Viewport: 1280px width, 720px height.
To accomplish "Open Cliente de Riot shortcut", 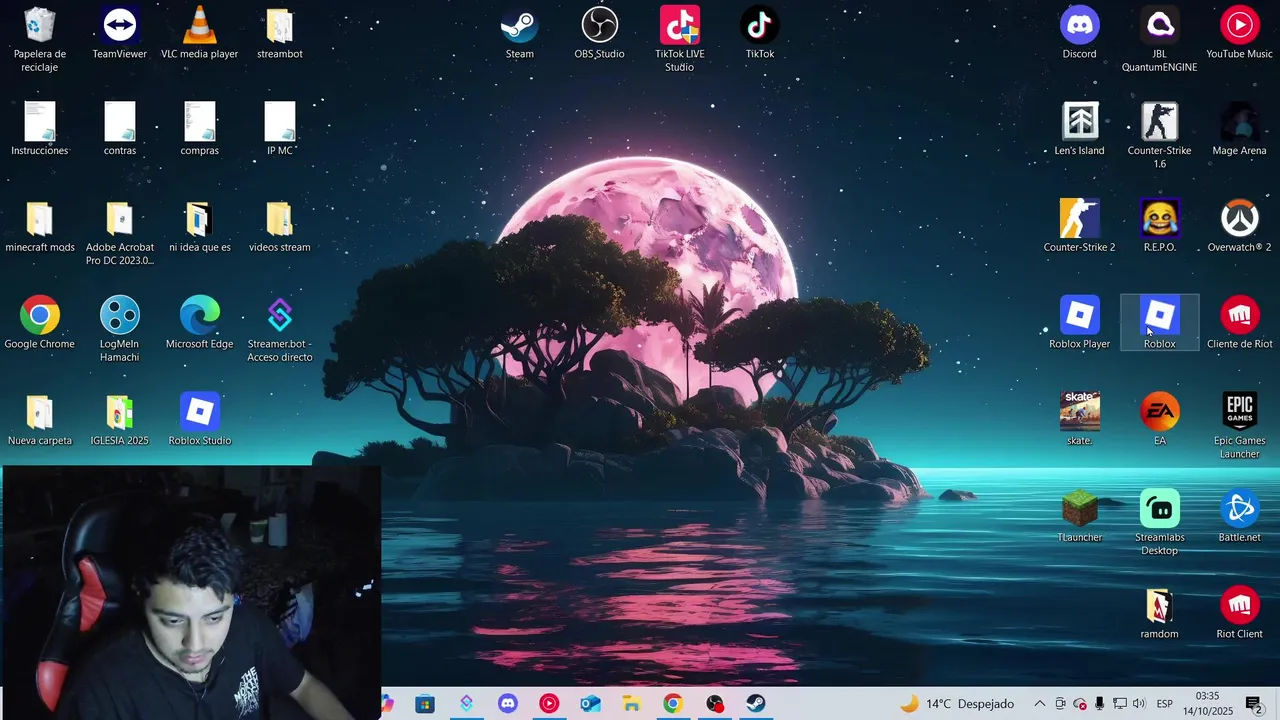I will point(1240,323).
